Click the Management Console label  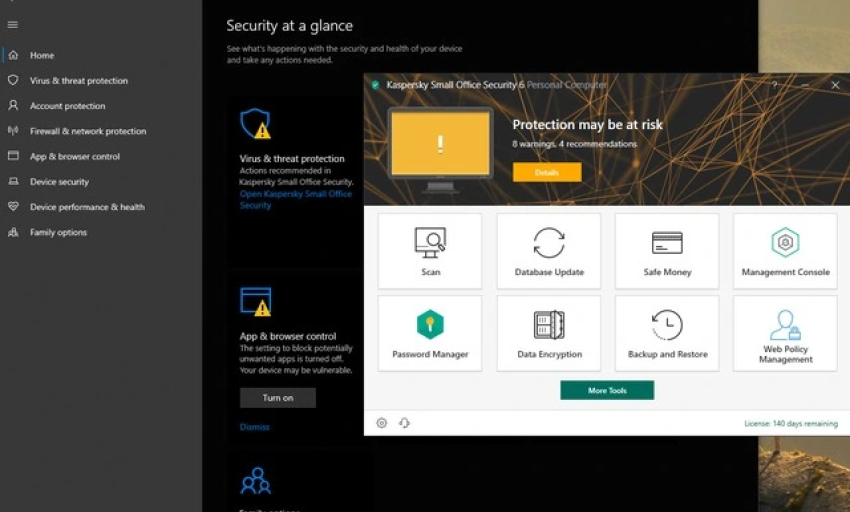785,272
